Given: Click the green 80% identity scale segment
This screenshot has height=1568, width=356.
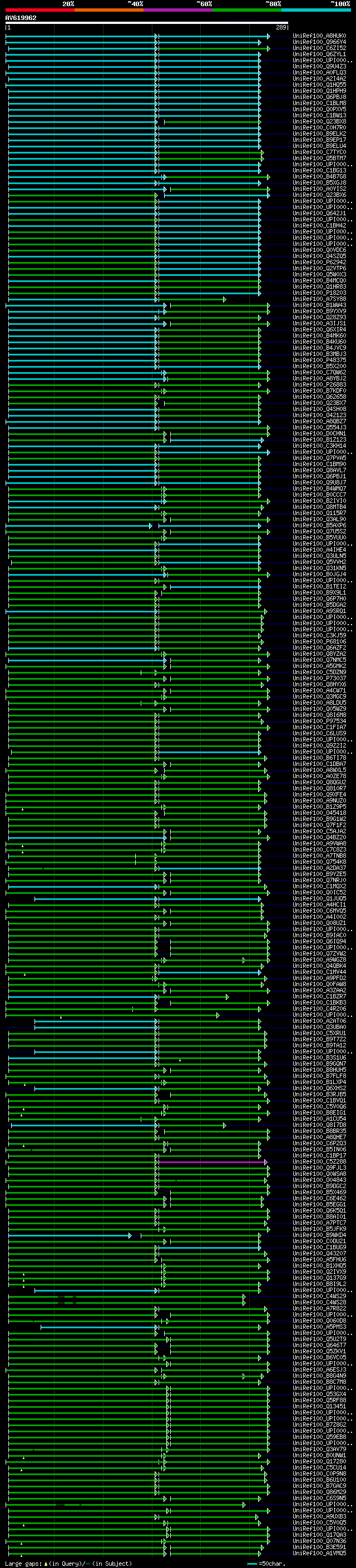Looking at the screenshot, I should click(247, 10).
